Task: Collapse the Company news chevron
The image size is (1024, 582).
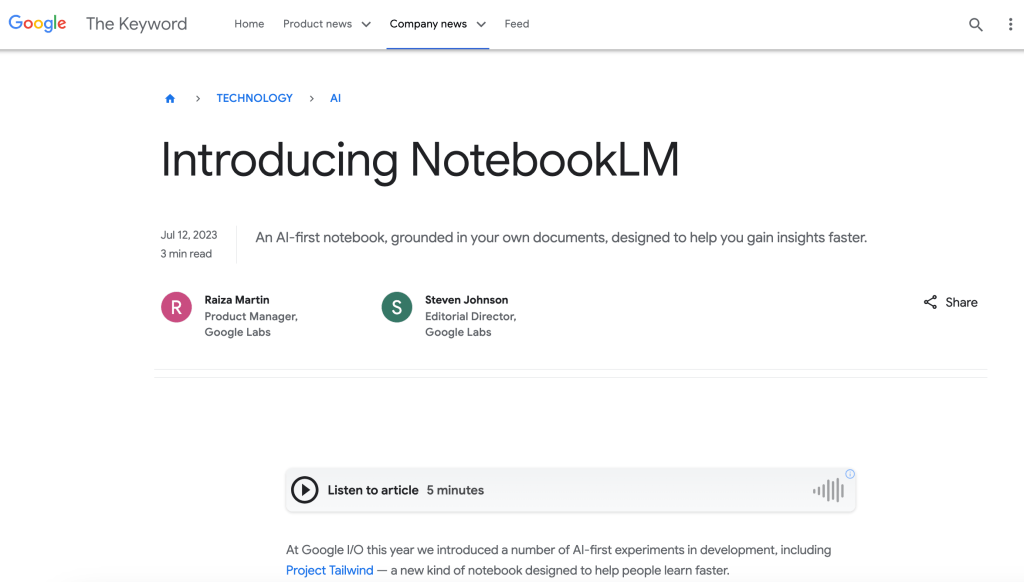Action: [481, 24]
